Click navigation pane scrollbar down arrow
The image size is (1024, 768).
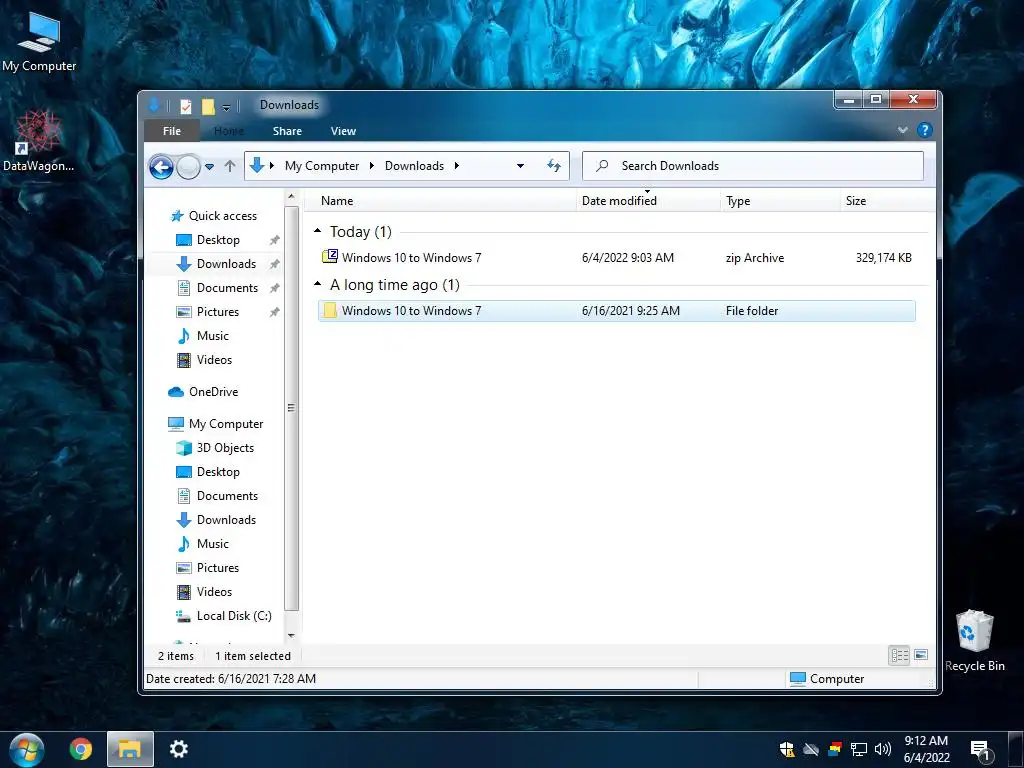tap(291, 635)
